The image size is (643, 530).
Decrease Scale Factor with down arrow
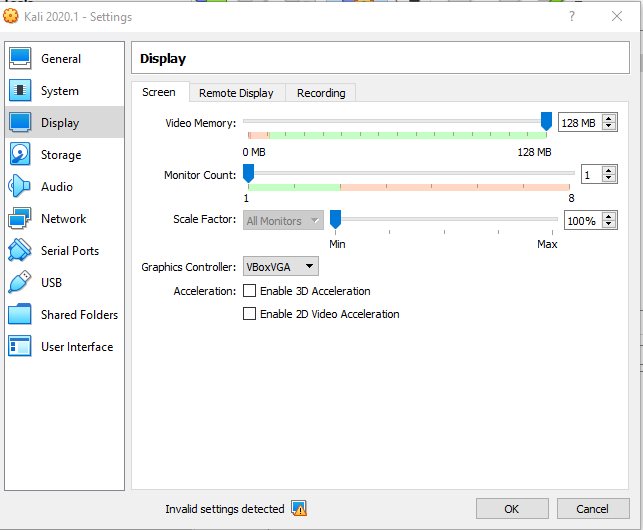coord(609,224)
